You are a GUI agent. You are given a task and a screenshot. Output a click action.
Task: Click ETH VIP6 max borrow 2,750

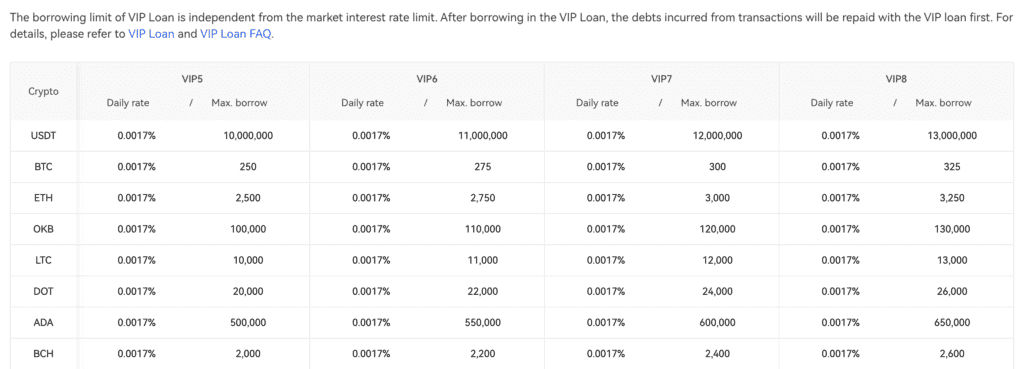point(483,198)
